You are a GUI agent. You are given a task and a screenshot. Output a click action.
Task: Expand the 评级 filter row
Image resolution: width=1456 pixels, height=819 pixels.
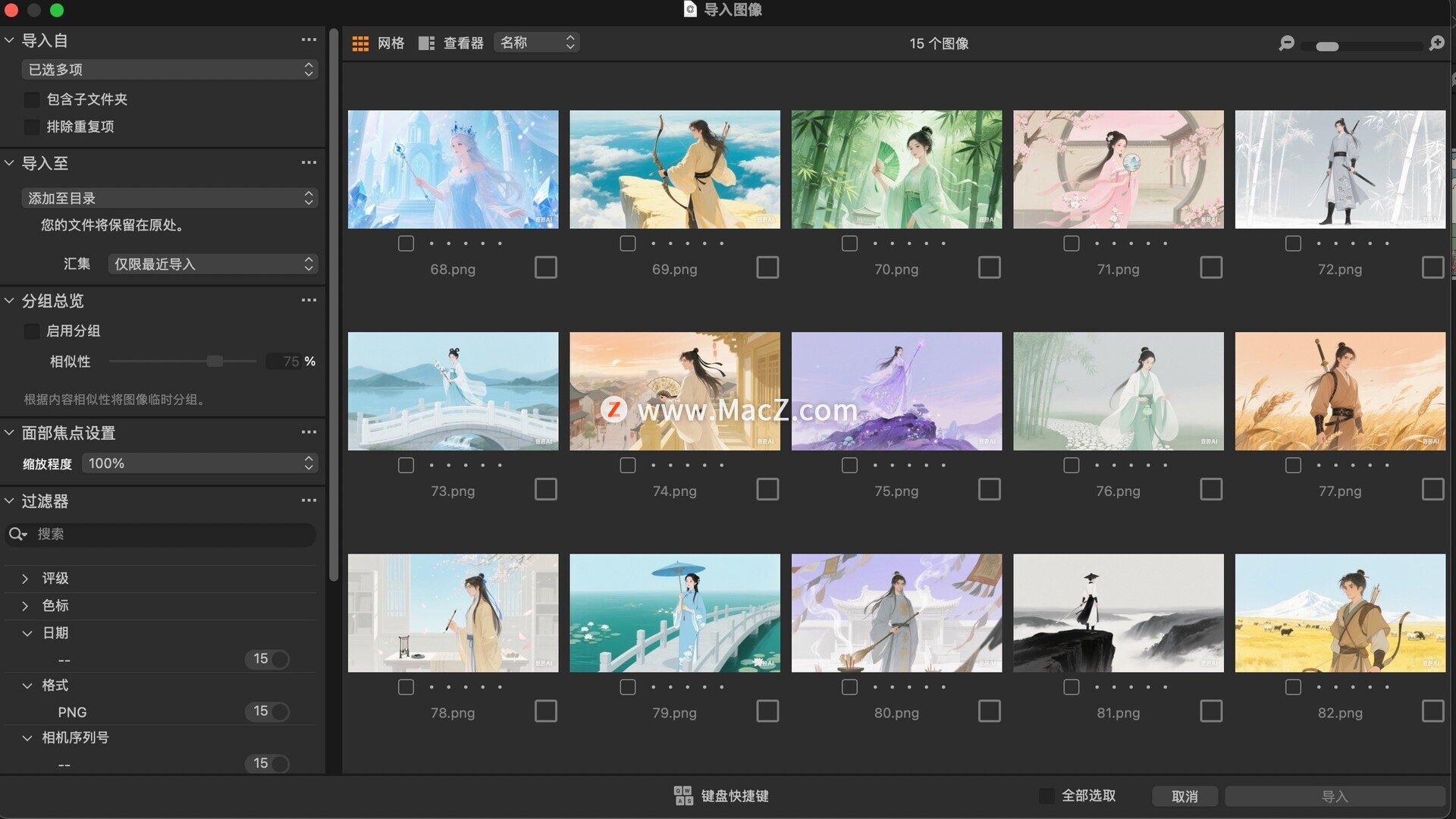(x=25, y=579)
